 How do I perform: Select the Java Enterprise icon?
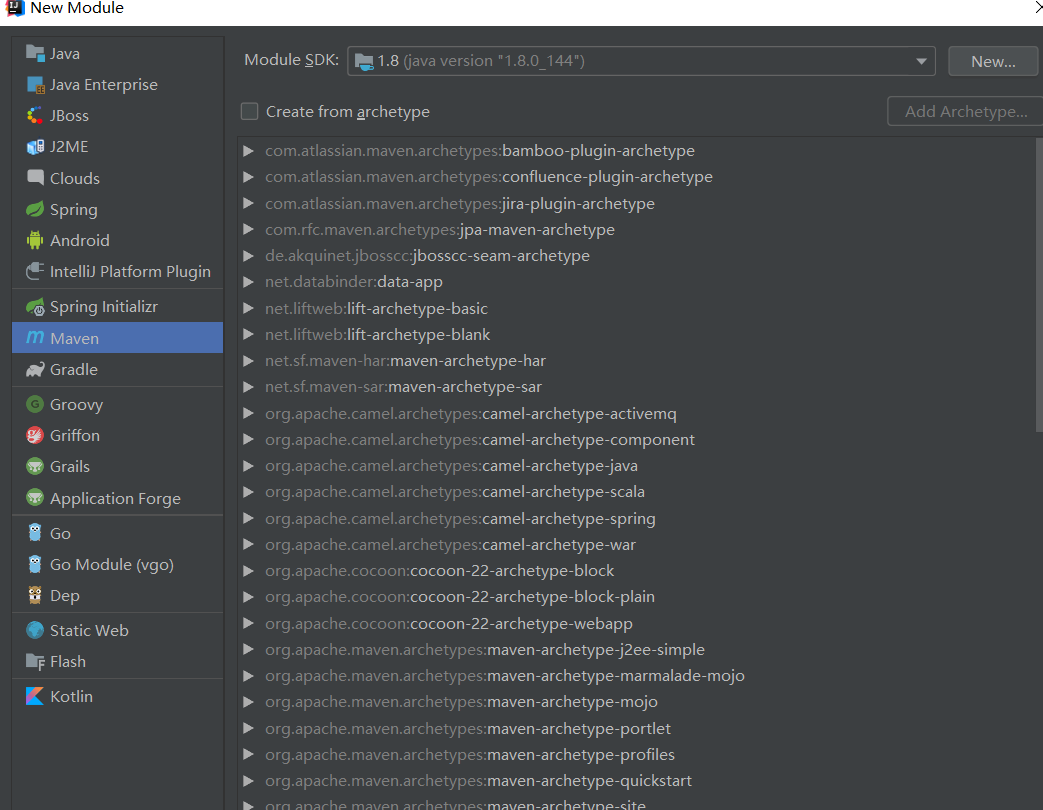tap(35, 84)
